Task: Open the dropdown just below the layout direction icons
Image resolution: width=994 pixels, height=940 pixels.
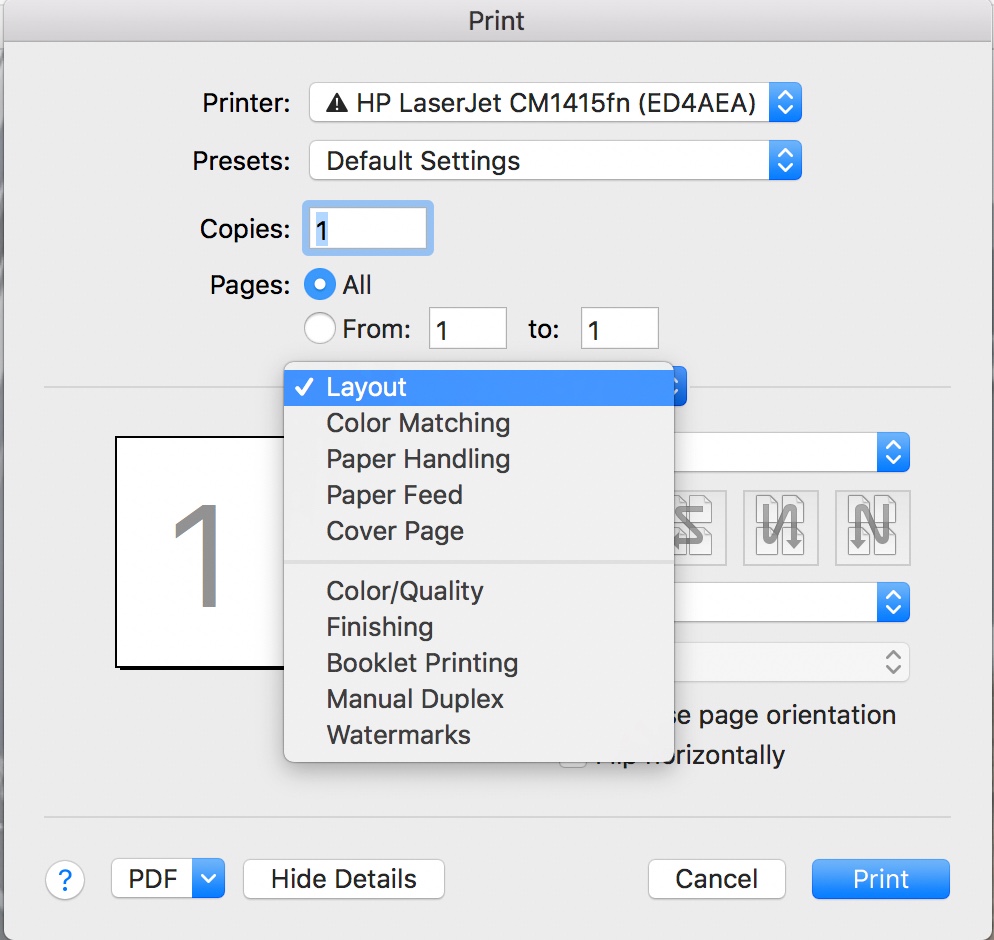Action: coord(892,602)
